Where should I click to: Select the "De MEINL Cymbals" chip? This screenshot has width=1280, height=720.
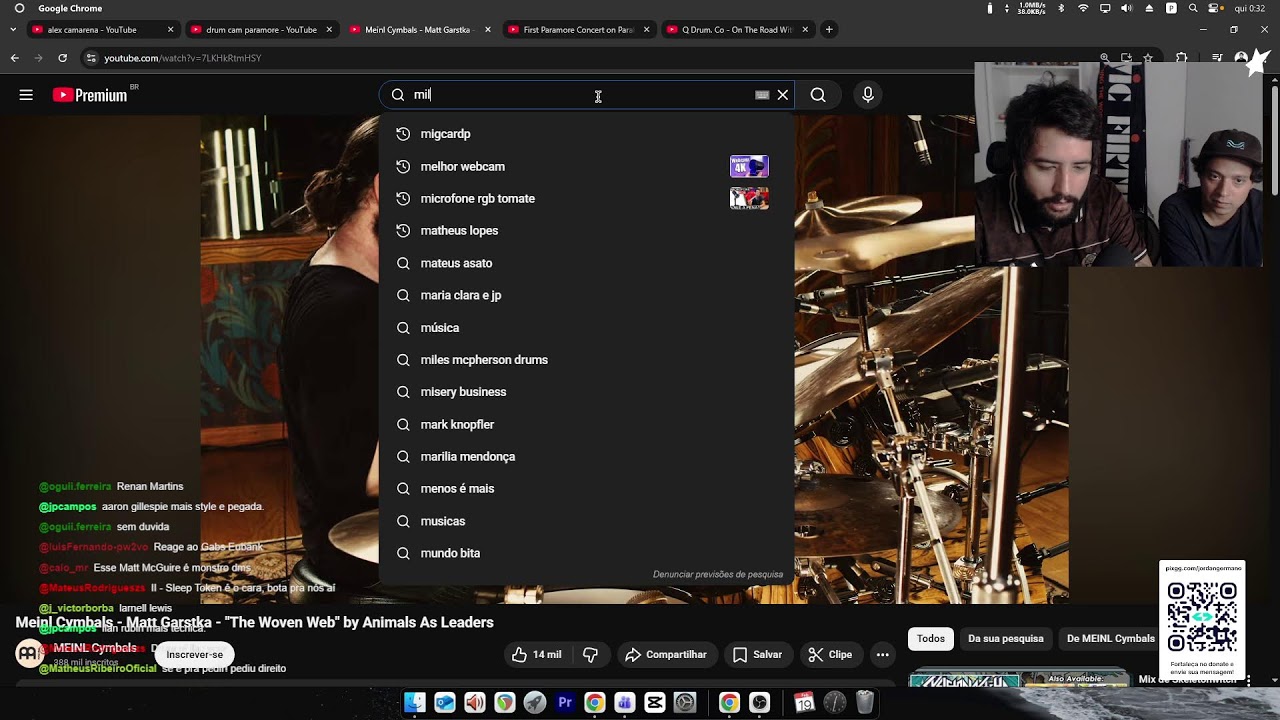point(1111,639)
